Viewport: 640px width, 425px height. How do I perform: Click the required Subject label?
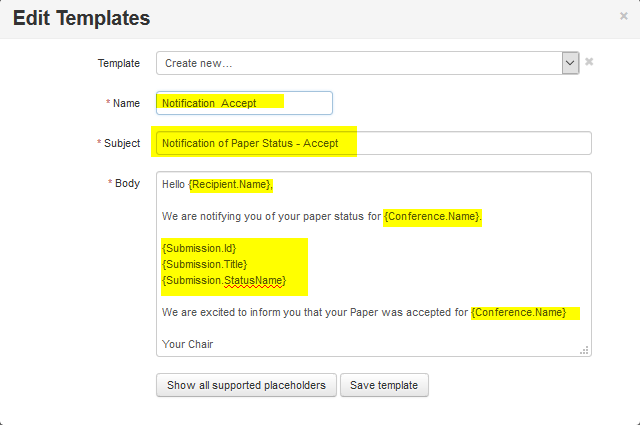(x=122, y=143)
